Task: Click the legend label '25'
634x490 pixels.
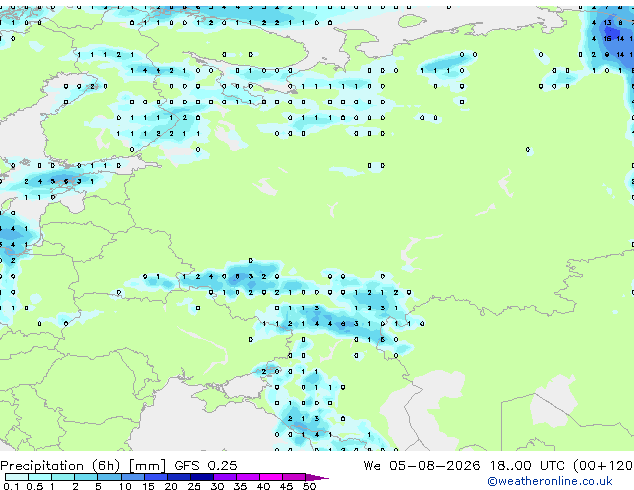Action: (194, 486)
